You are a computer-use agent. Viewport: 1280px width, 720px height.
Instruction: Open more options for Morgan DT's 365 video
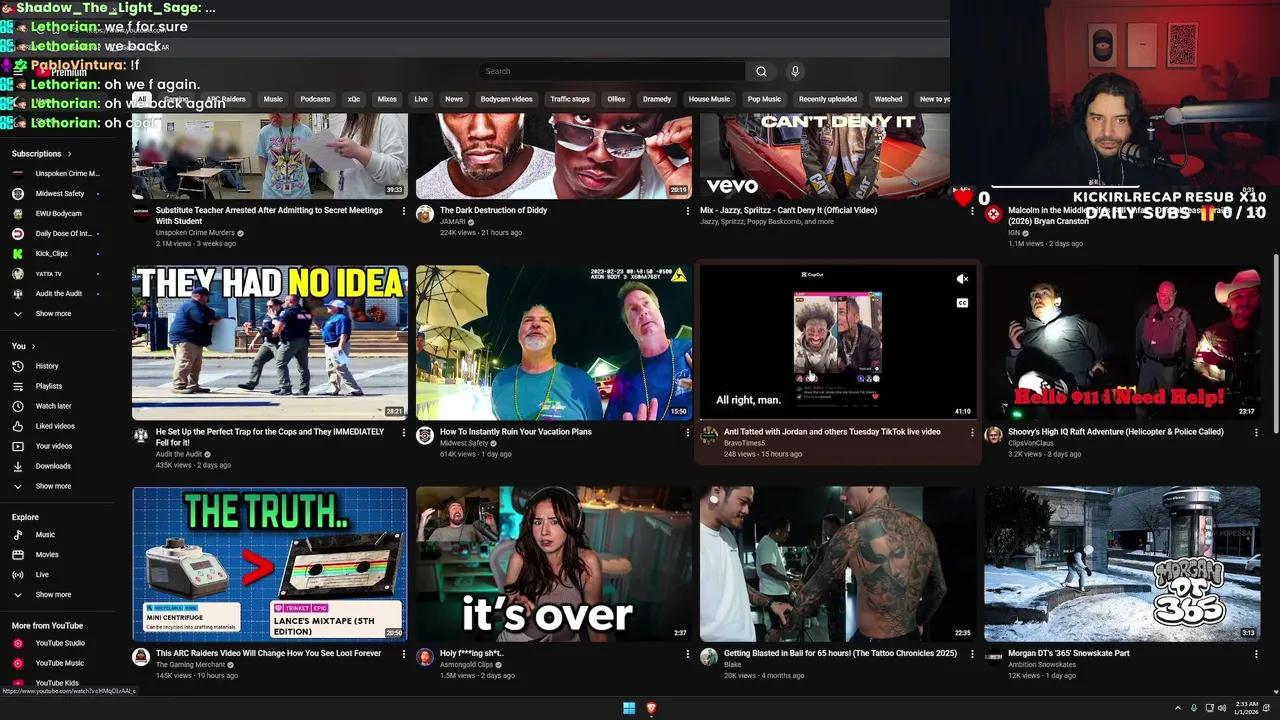point(1256,654)
